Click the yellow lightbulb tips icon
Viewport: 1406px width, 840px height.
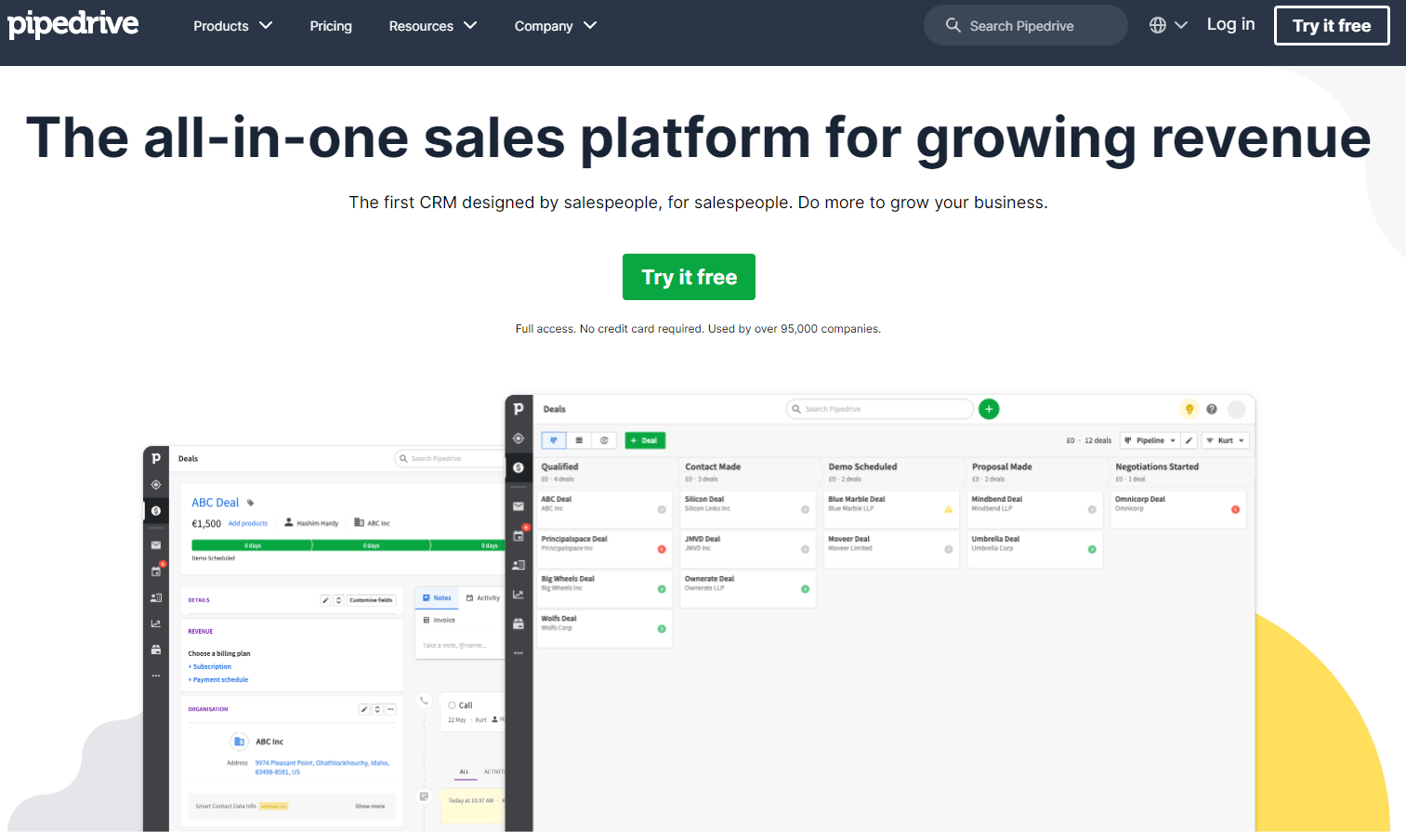pyautogui.click(x=1189, y=409)
